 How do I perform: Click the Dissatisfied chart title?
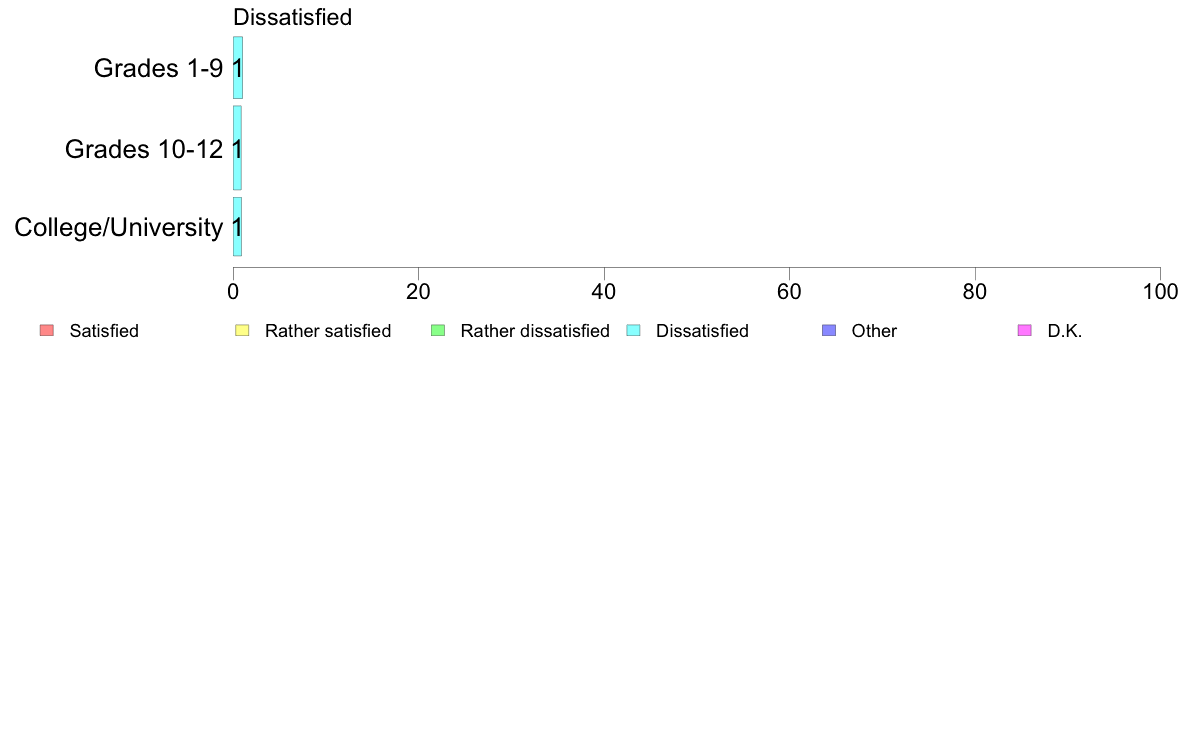click(x=292, y=17)
